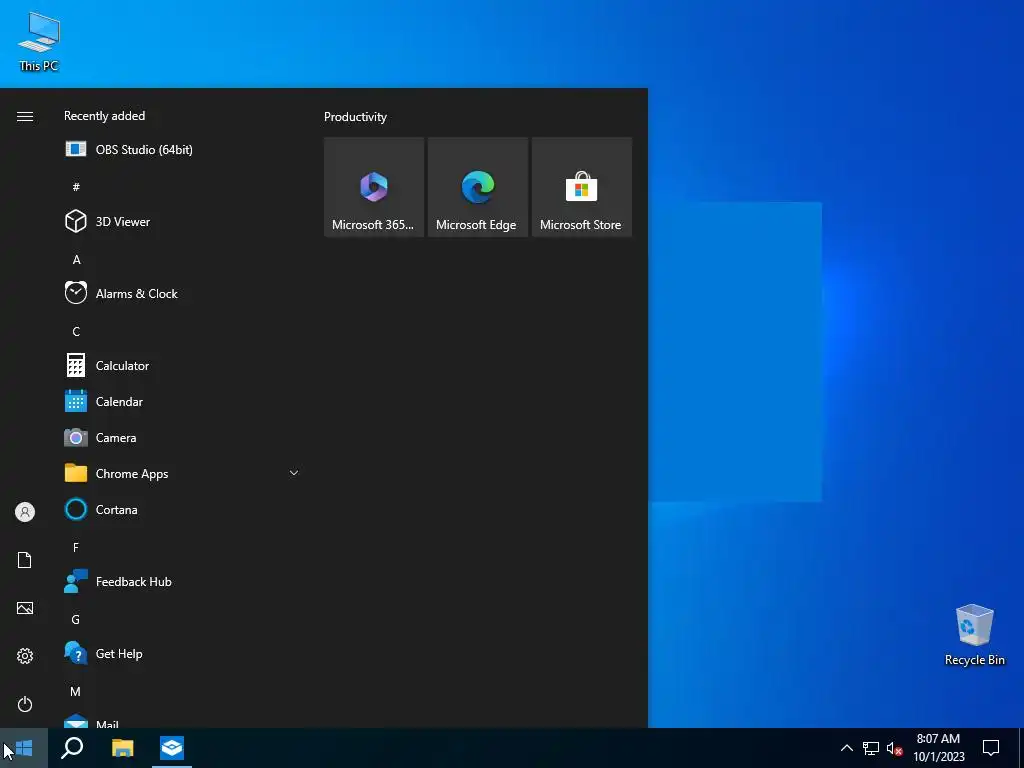Screen dimensions: 1024x768
Task: Click the F letter header
Action: point(76,547)
